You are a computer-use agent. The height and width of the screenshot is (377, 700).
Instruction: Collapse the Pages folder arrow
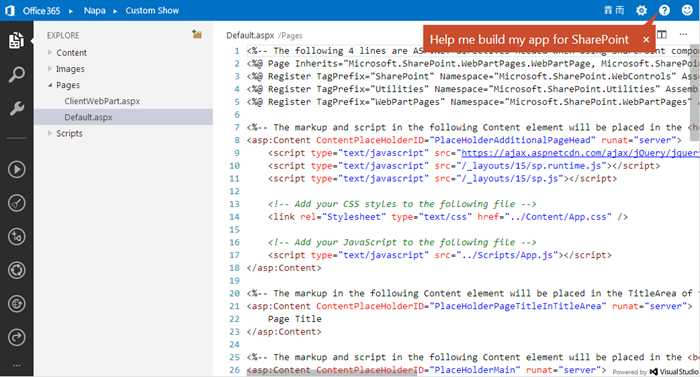pyautogui.click(x=50, y=85)
